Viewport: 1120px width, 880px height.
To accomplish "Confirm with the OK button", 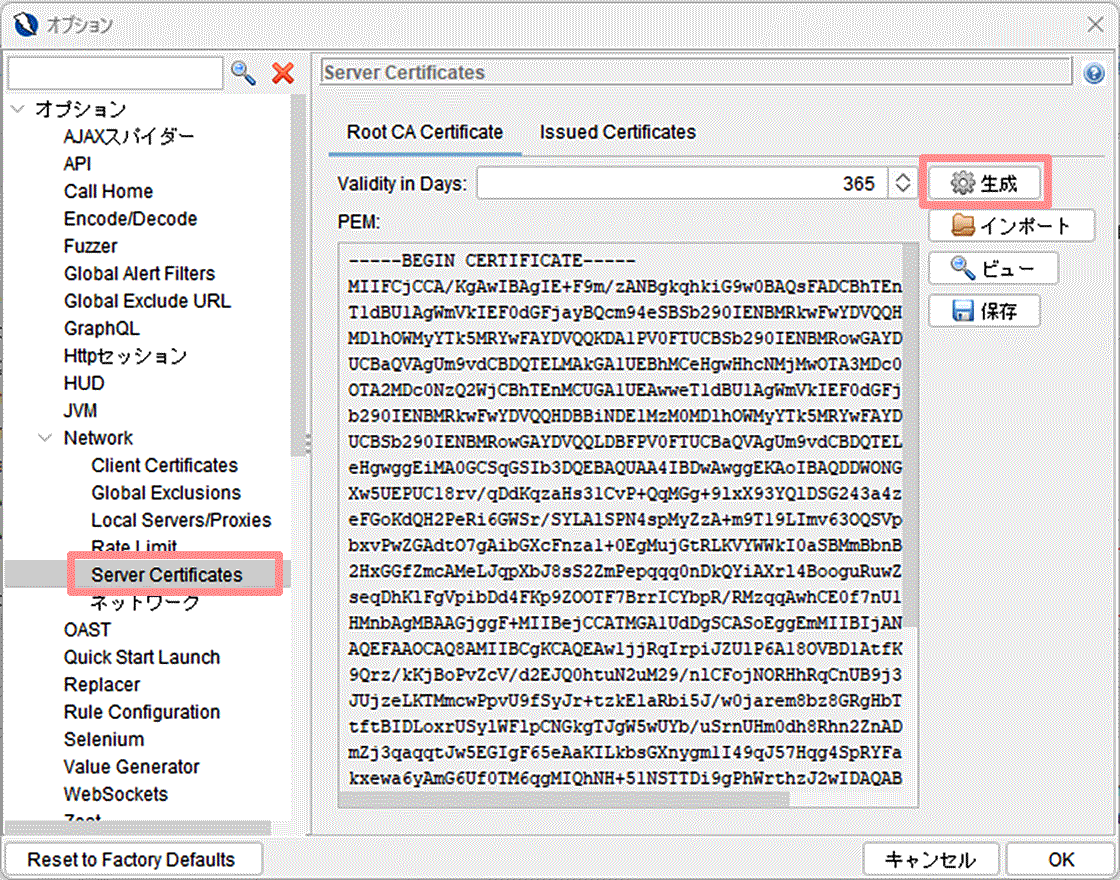I will (x=1061, y=859).
